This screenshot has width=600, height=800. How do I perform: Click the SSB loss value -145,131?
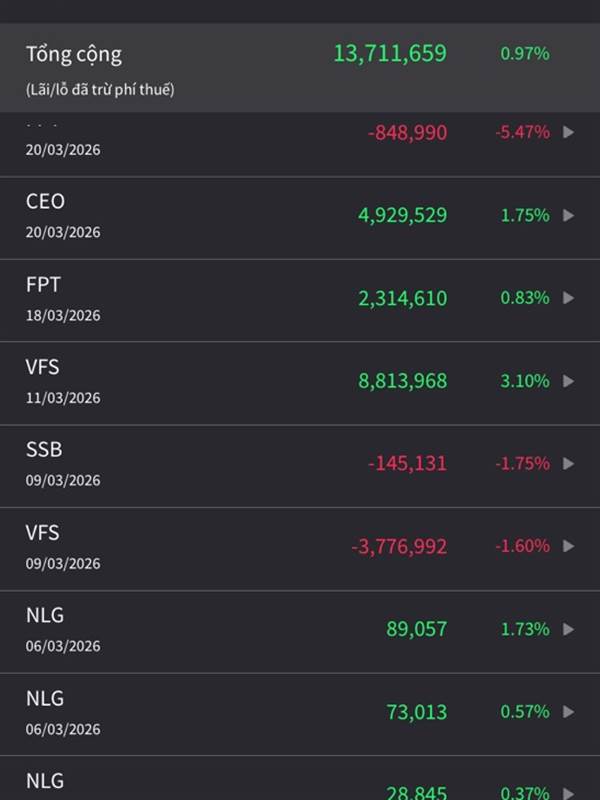(x=407, y=464)
